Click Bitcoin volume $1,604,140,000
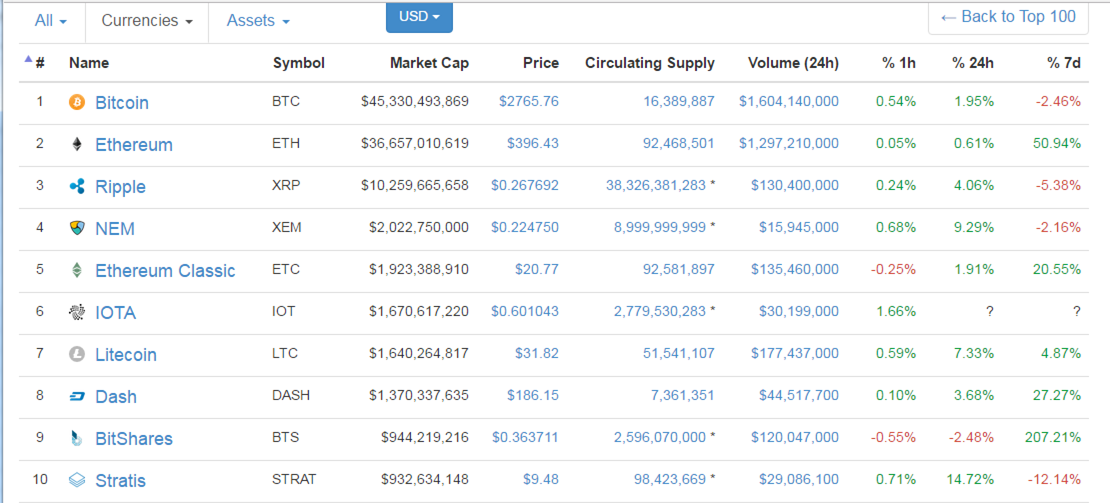The image size is (1110, 503). click(x=789, y=101)
